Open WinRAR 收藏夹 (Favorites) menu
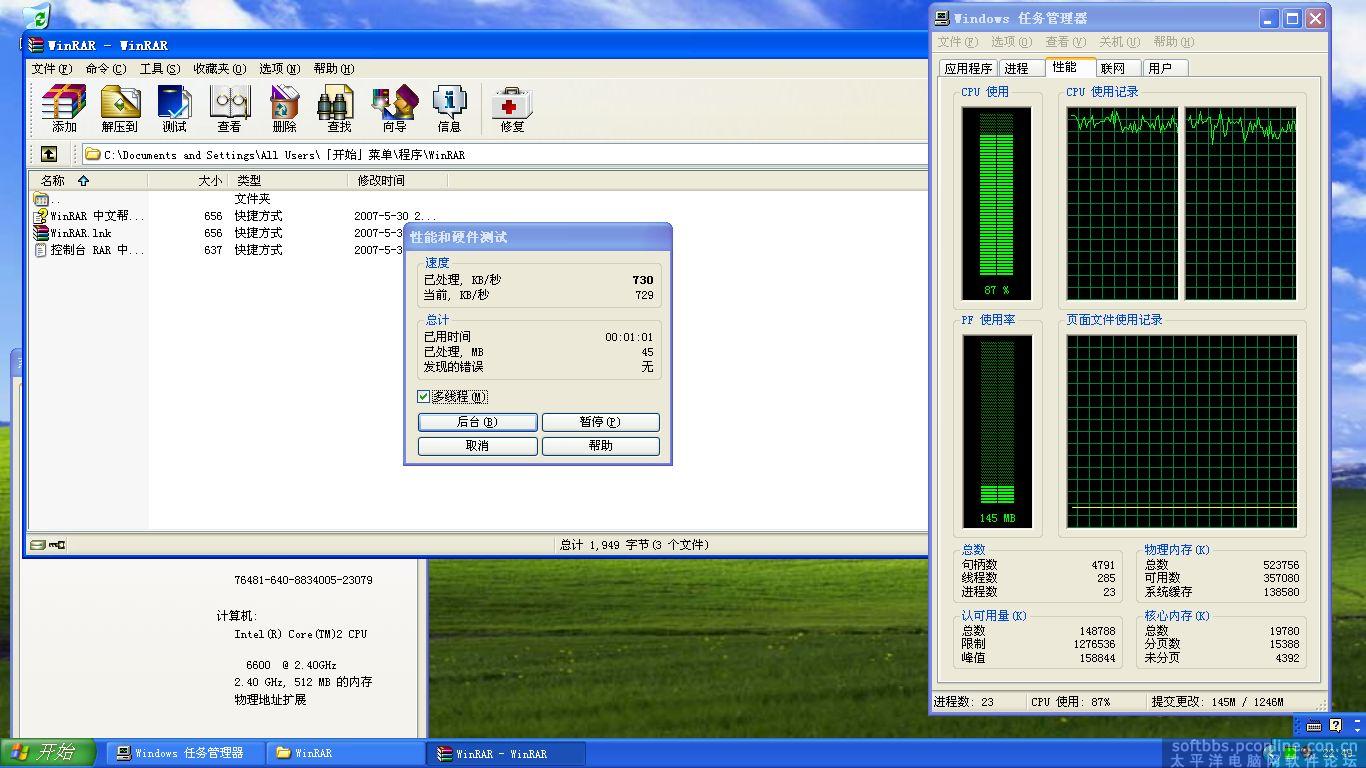Viewport: 1366px width, 768px height. [219, 69]
